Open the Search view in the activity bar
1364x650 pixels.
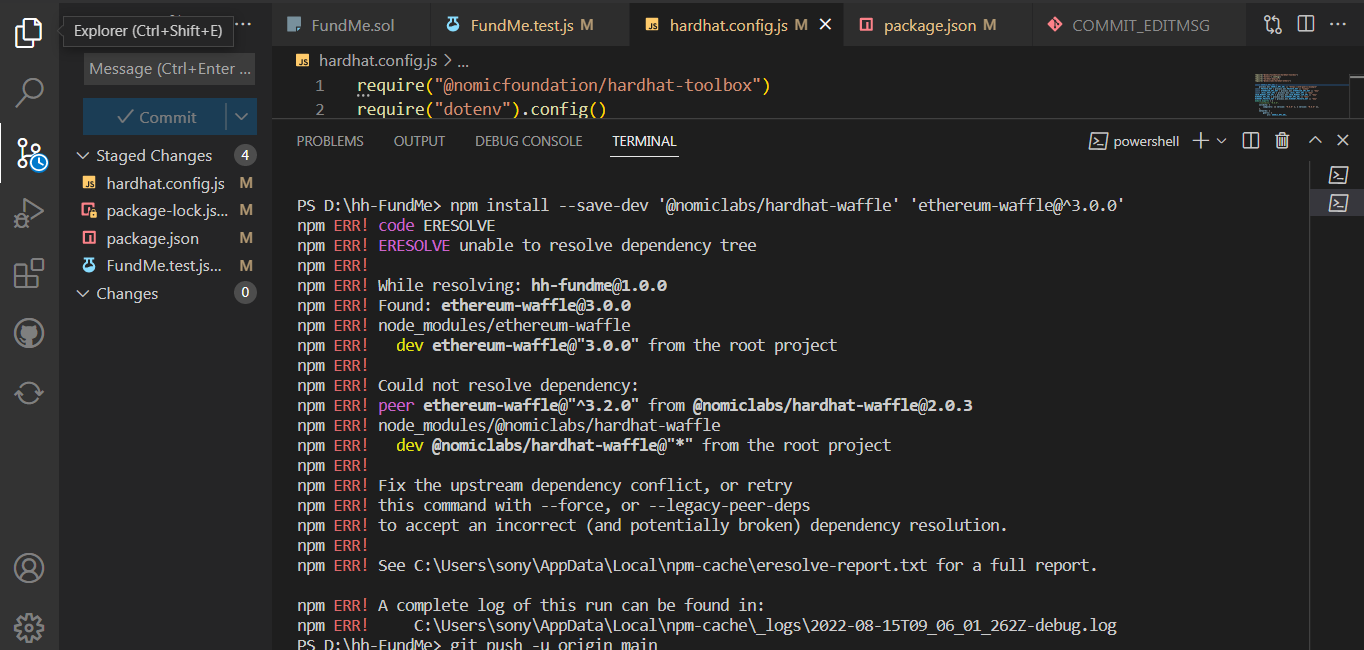pyautogui.click(x=29, y=93)
